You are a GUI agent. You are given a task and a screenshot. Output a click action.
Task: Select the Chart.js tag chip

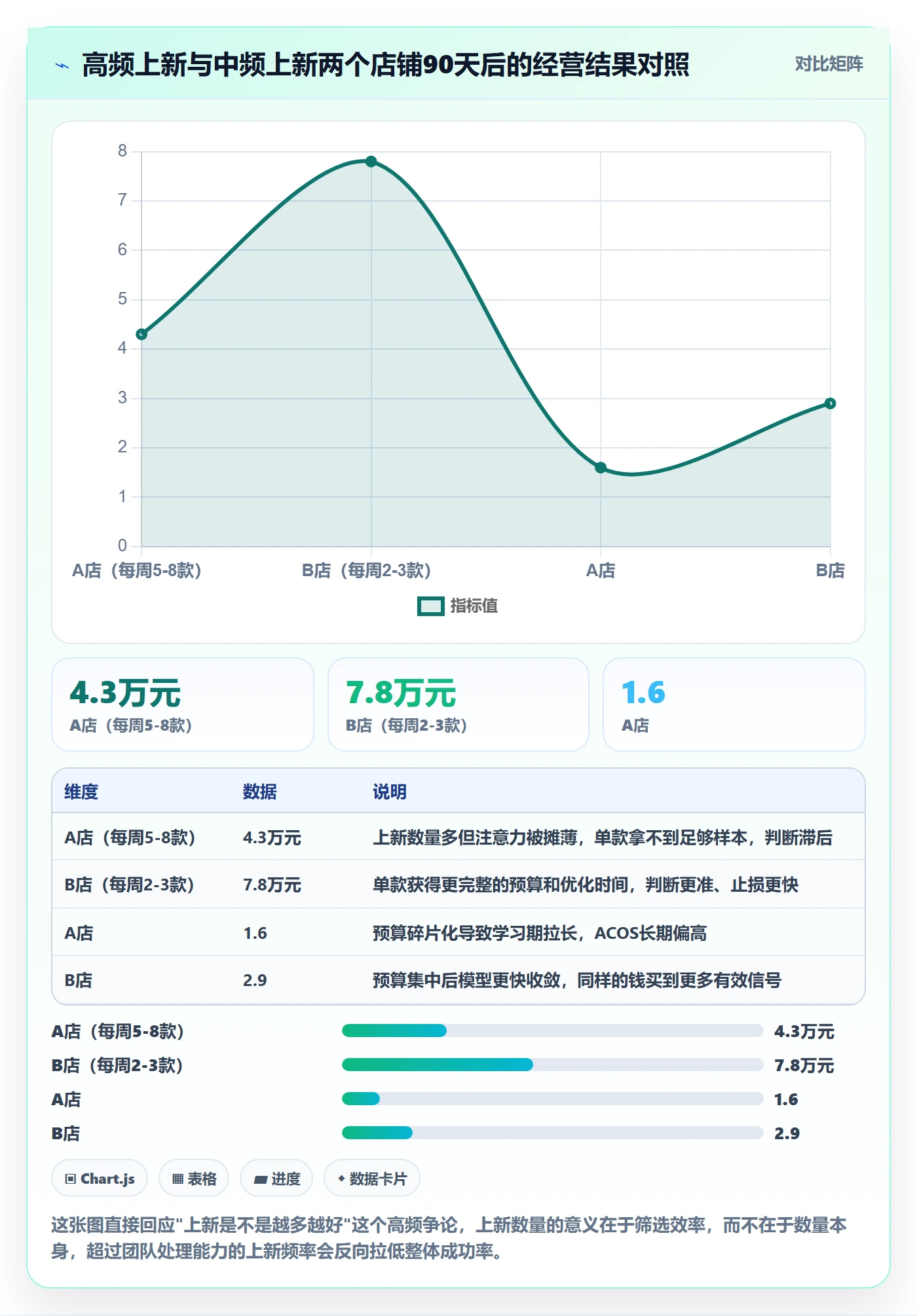[100, 1179]
